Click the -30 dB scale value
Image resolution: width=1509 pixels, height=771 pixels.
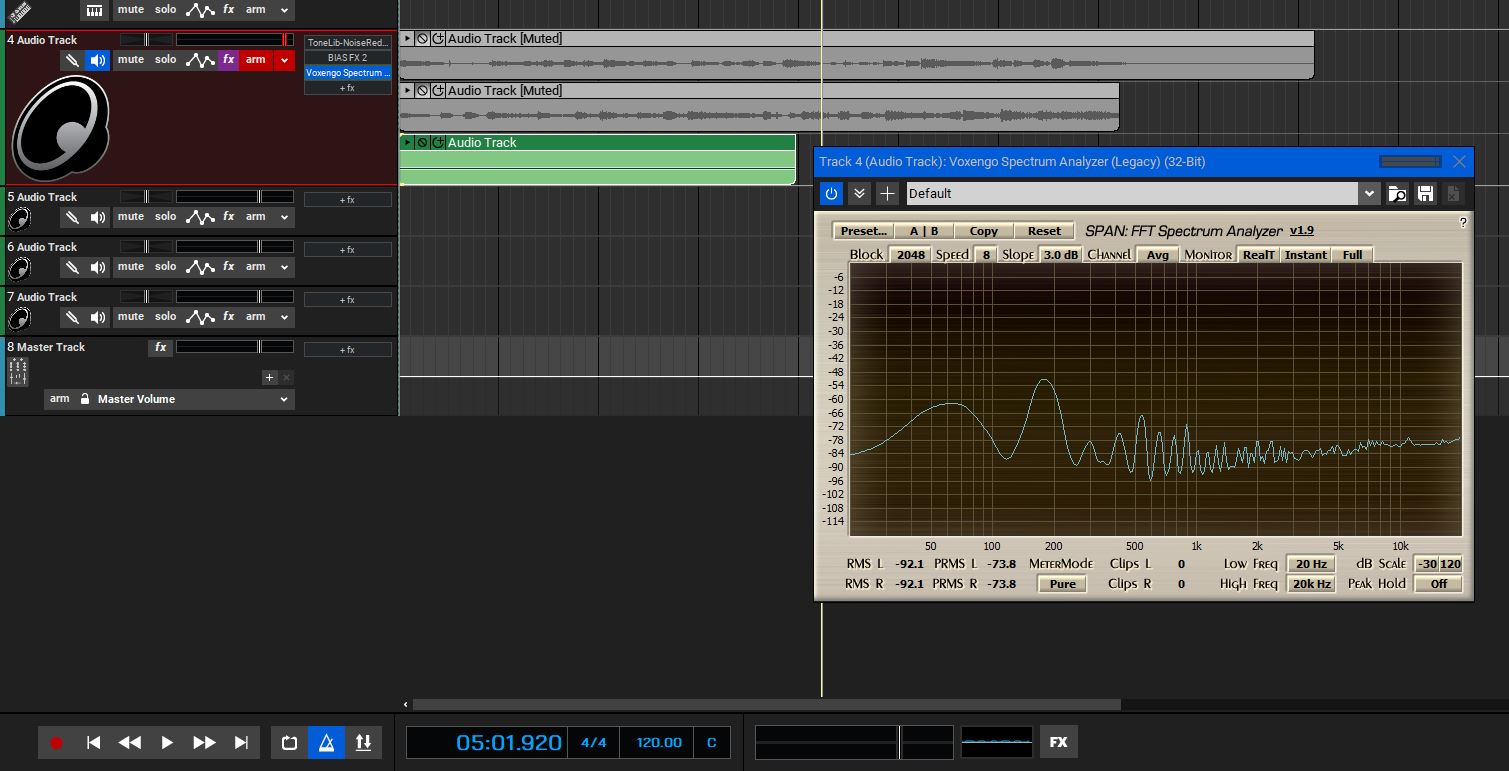[x=1427, y=564]
